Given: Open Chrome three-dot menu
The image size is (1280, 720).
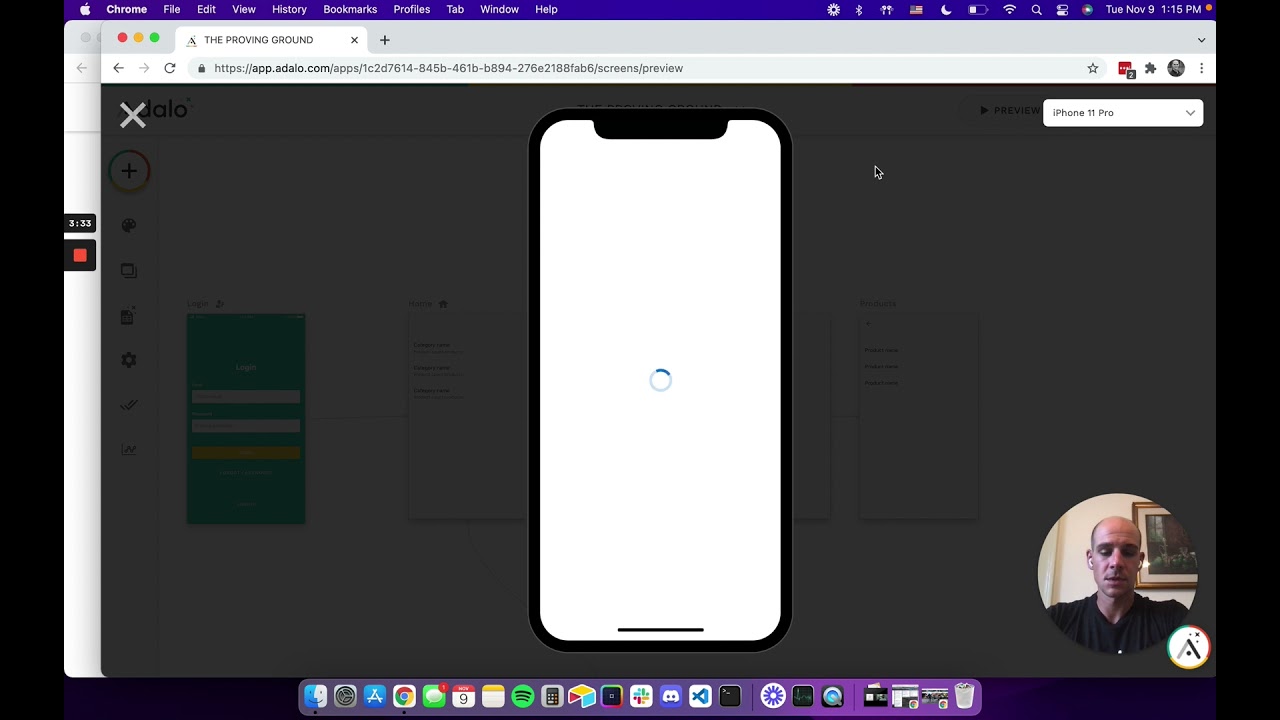Looking at the screenshot, I should 1201,68.
